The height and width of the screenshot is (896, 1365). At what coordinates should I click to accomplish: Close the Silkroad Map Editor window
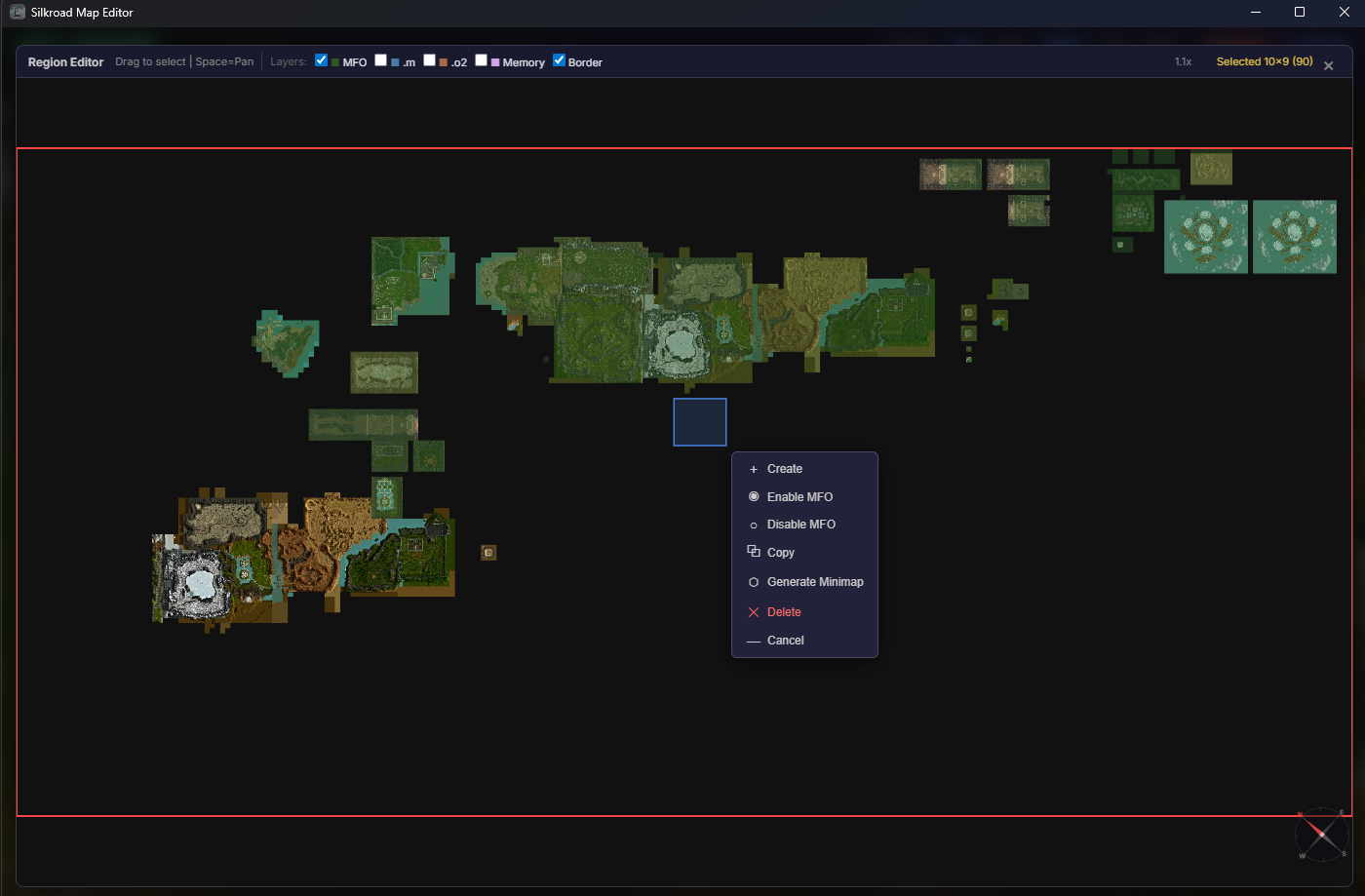tap(1344, 12)
